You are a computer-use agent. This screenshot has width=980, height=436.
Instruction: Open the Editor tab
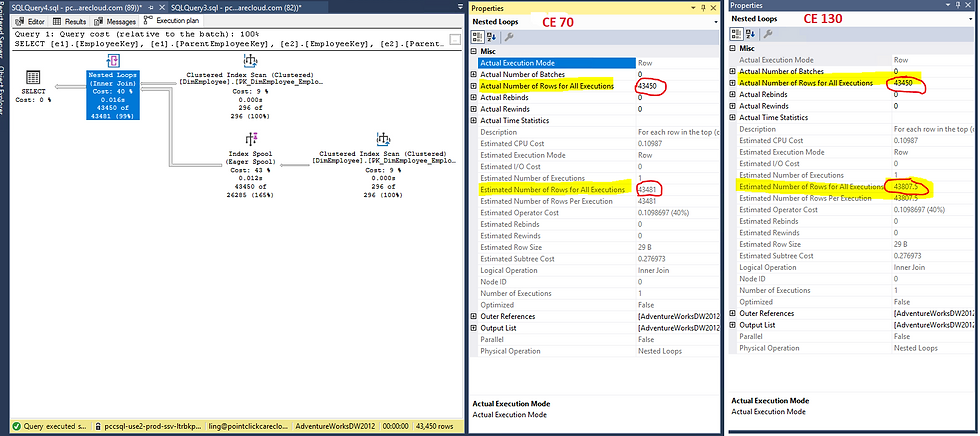(31, 21)
